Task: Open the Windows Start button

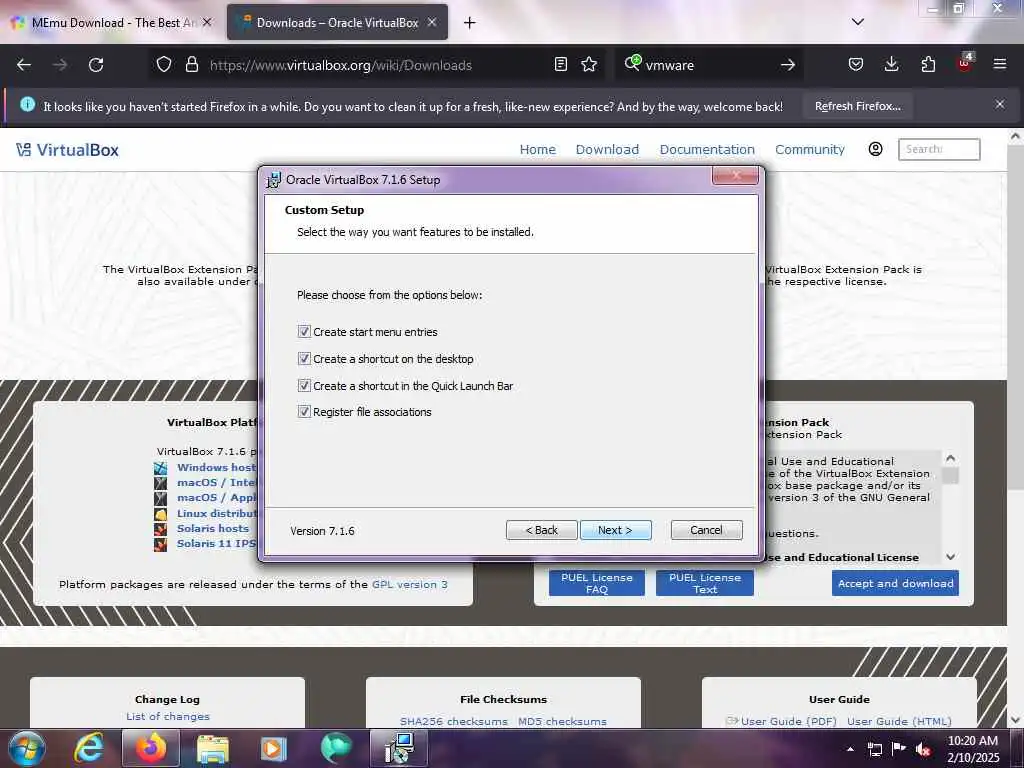Action: [x=27, y=748]
